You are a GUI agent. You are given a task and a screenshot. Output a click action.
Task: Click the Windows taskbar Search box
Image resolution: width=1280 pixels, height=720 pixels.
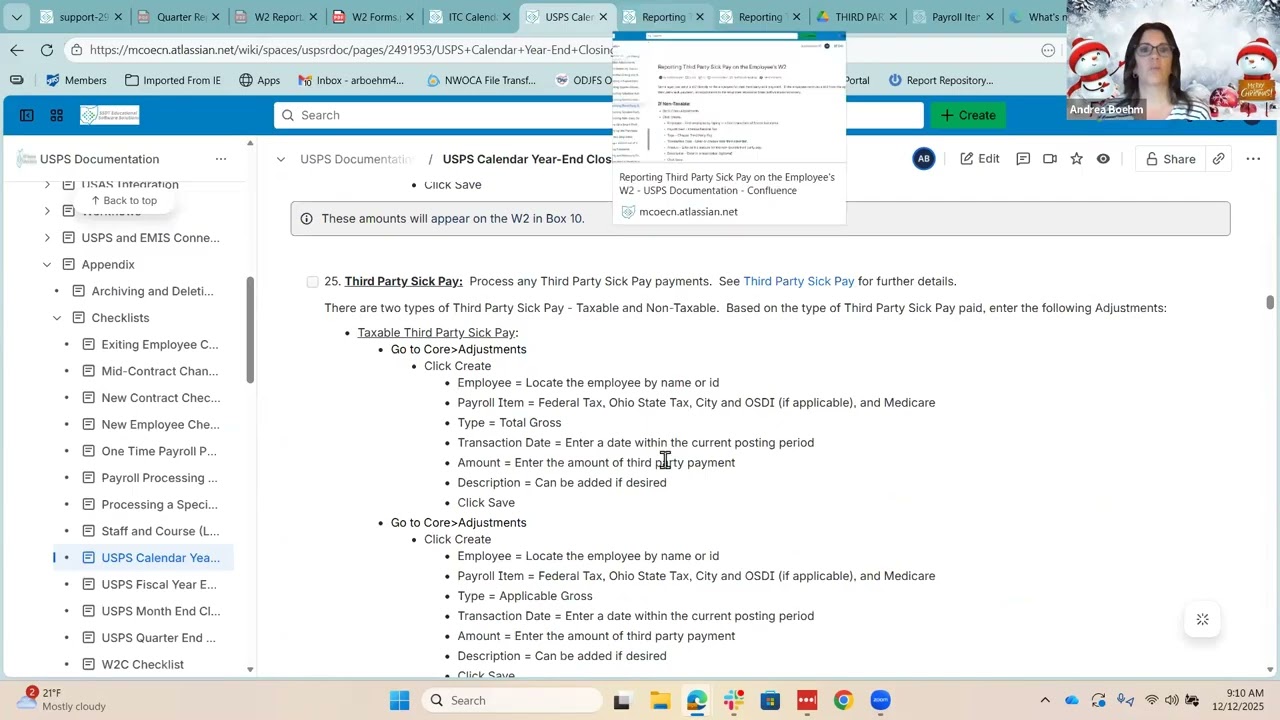[x=511, y=700]
